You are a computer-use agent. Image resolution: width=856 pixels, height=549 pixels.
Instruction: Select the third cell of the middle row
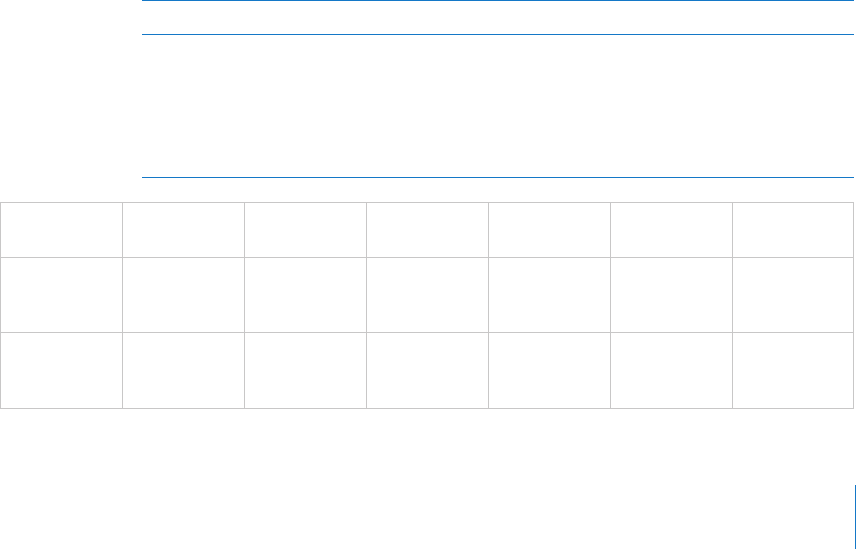[x=305, y=294]
